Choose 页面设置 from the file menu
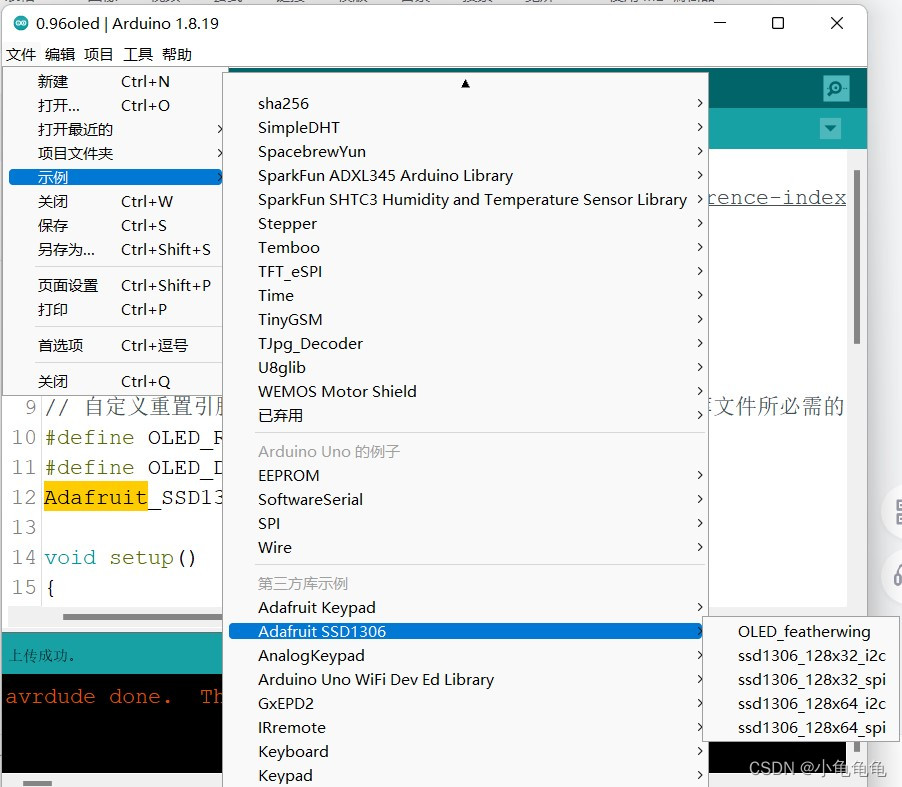902x787 pixels. 116,285
